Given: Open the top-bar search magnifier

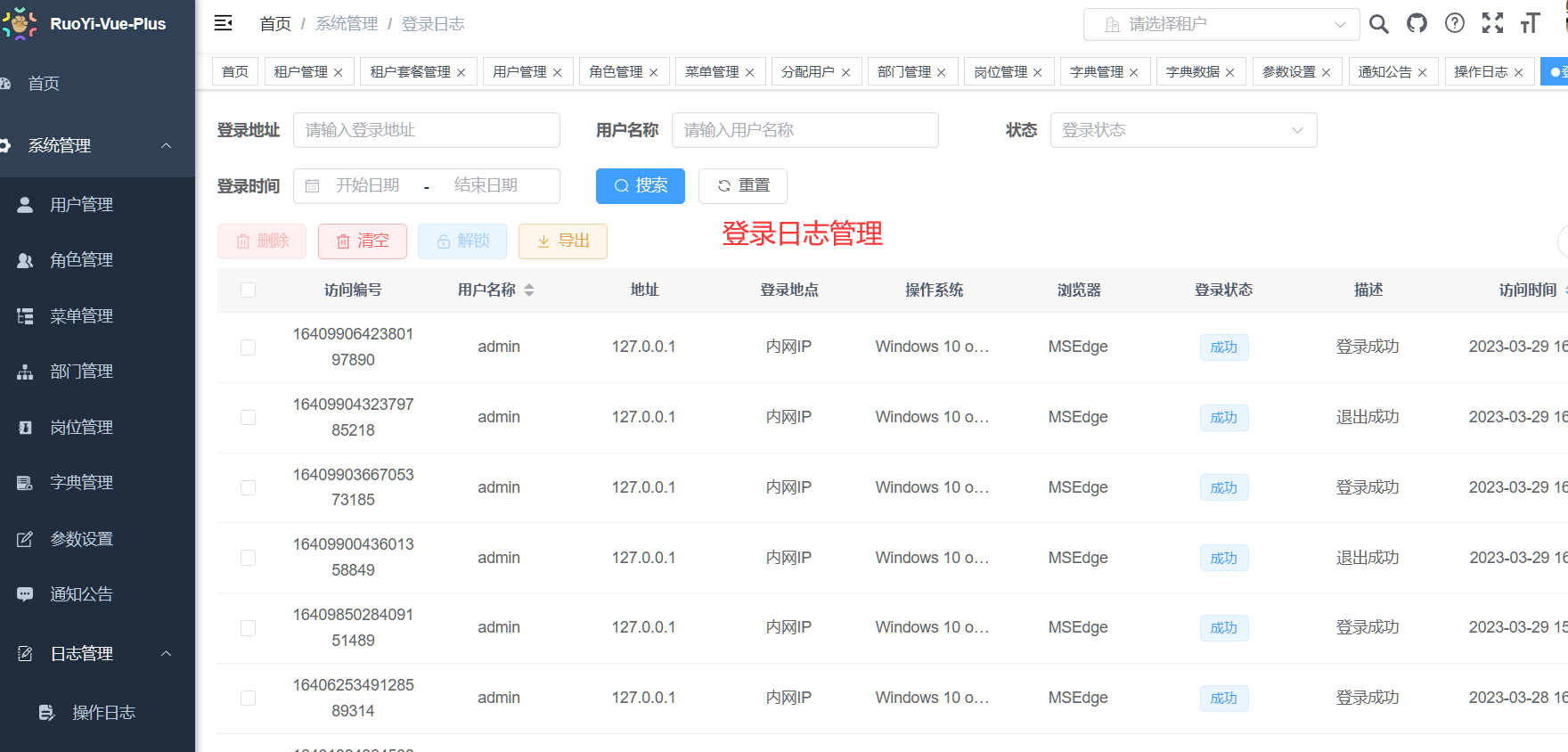Looking at the screenshot, I should [1379, 24].
